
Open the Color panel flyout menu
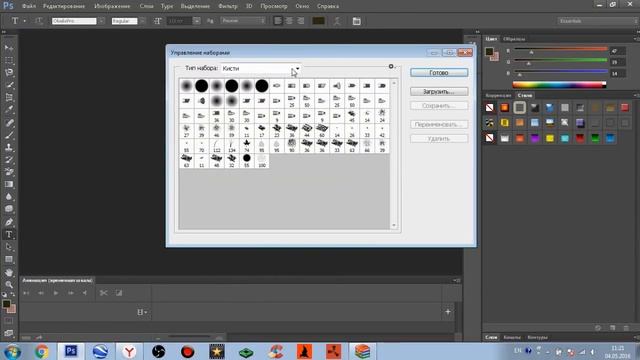point(636,39)
